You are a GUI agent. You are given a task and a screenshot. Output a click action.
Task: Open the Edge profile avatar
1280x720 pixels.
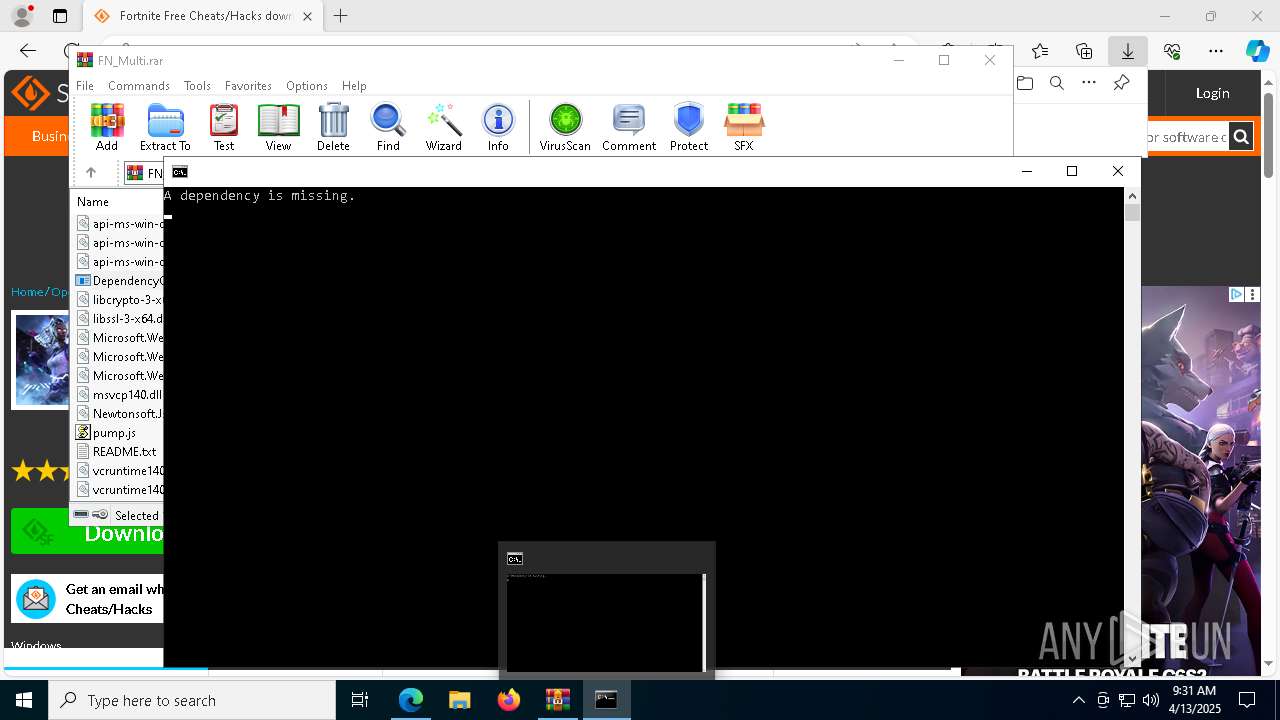tap(22, 16)
